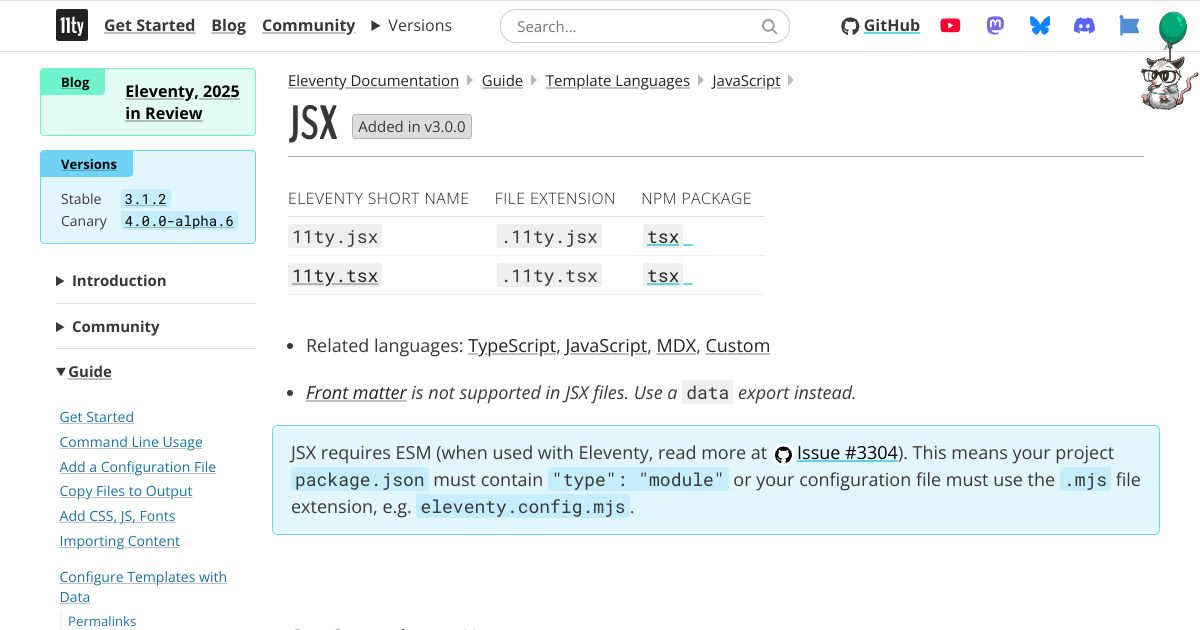
Task: Open Eleventy's GitHub repository from the header
Action: coord(879,25)
